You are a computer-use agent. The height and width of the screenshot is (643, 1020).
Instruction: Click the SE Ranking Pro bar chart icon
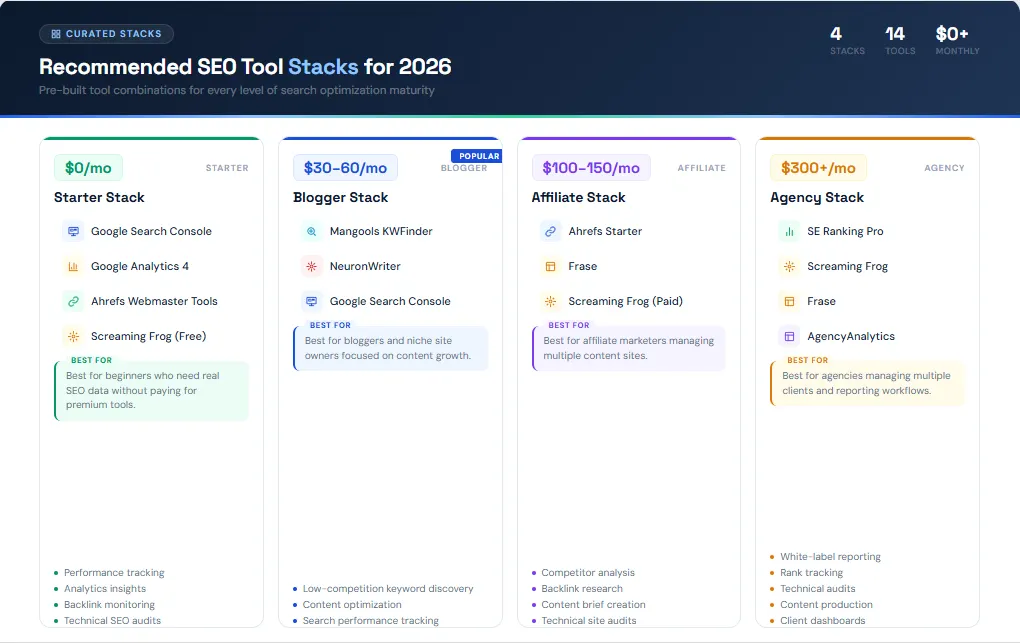click(x=789, y=231)
